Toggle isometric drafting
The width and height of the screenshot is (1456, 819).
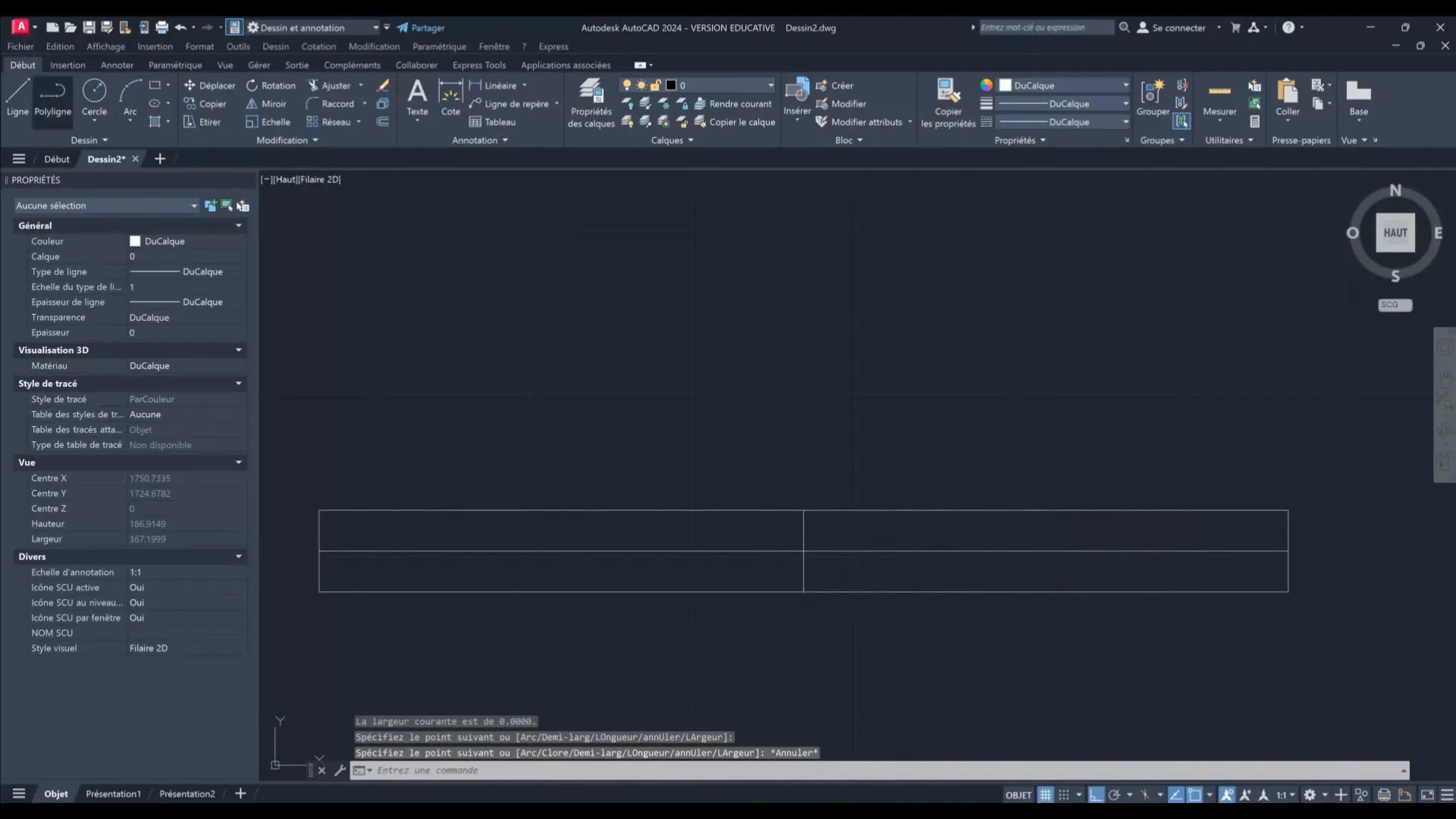tap(1144, 795)
